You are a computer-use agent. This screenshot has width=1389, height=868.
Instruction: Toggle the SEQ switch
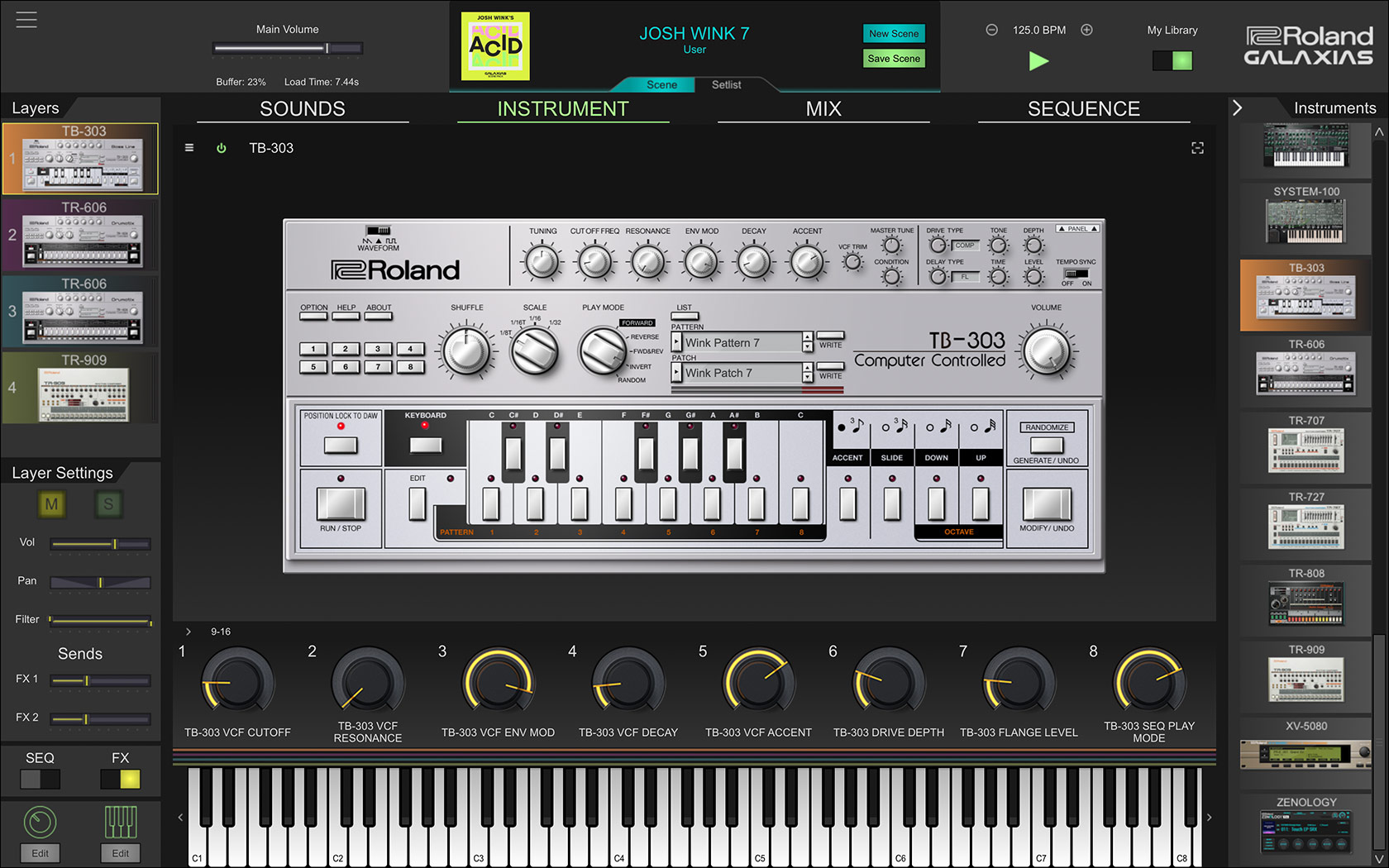point(40,779)
